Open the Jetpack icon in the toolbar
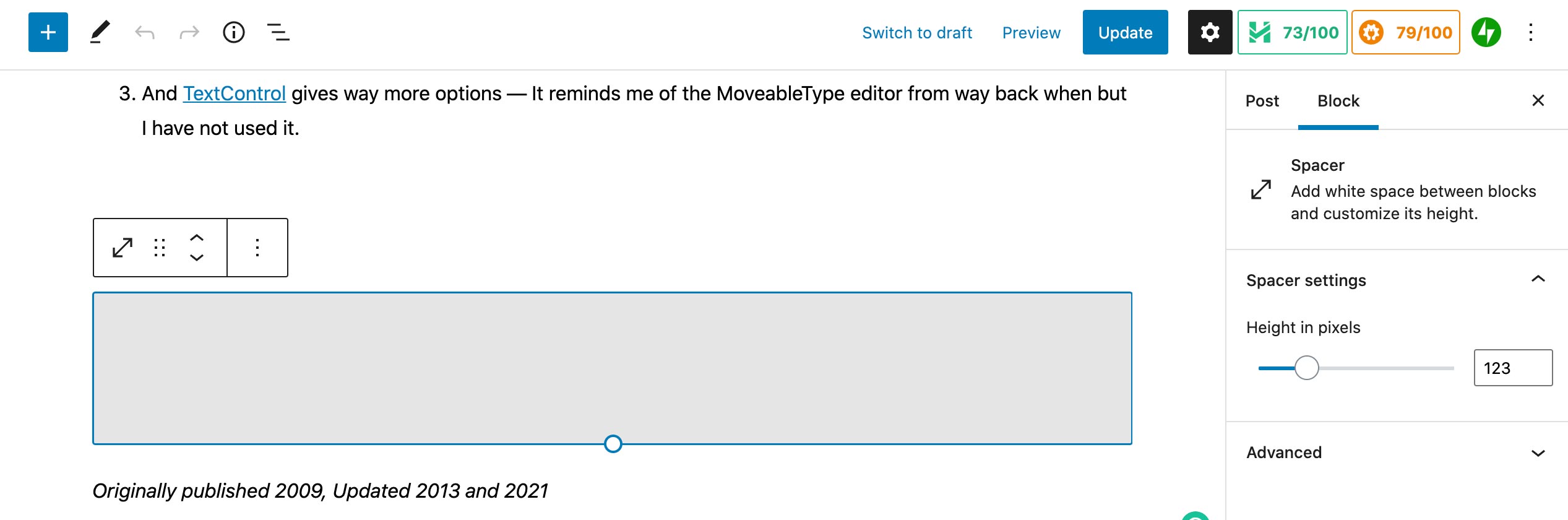1568x520 pixels. [1486, 32]
